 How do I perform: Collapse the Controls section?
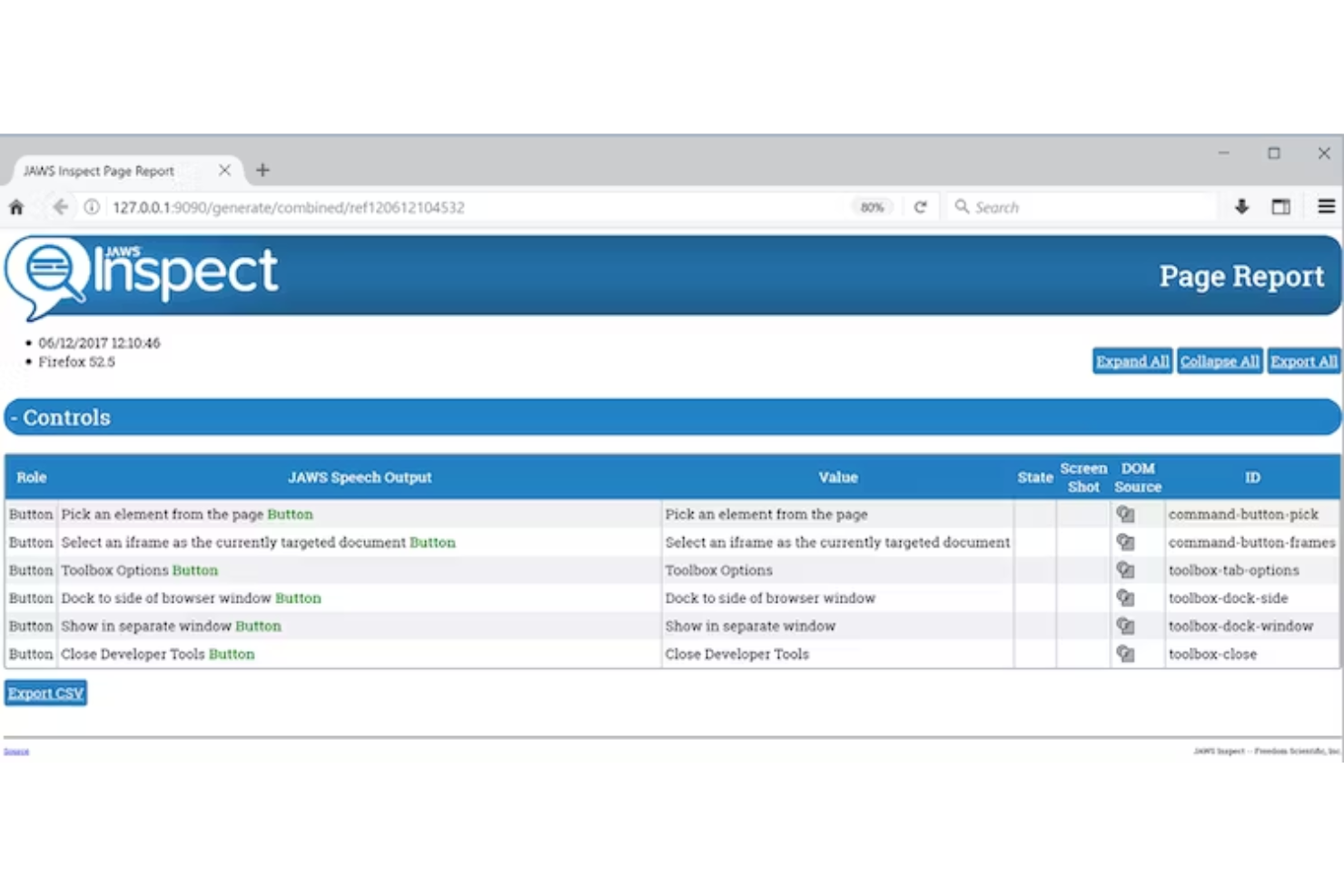(673, 418)
